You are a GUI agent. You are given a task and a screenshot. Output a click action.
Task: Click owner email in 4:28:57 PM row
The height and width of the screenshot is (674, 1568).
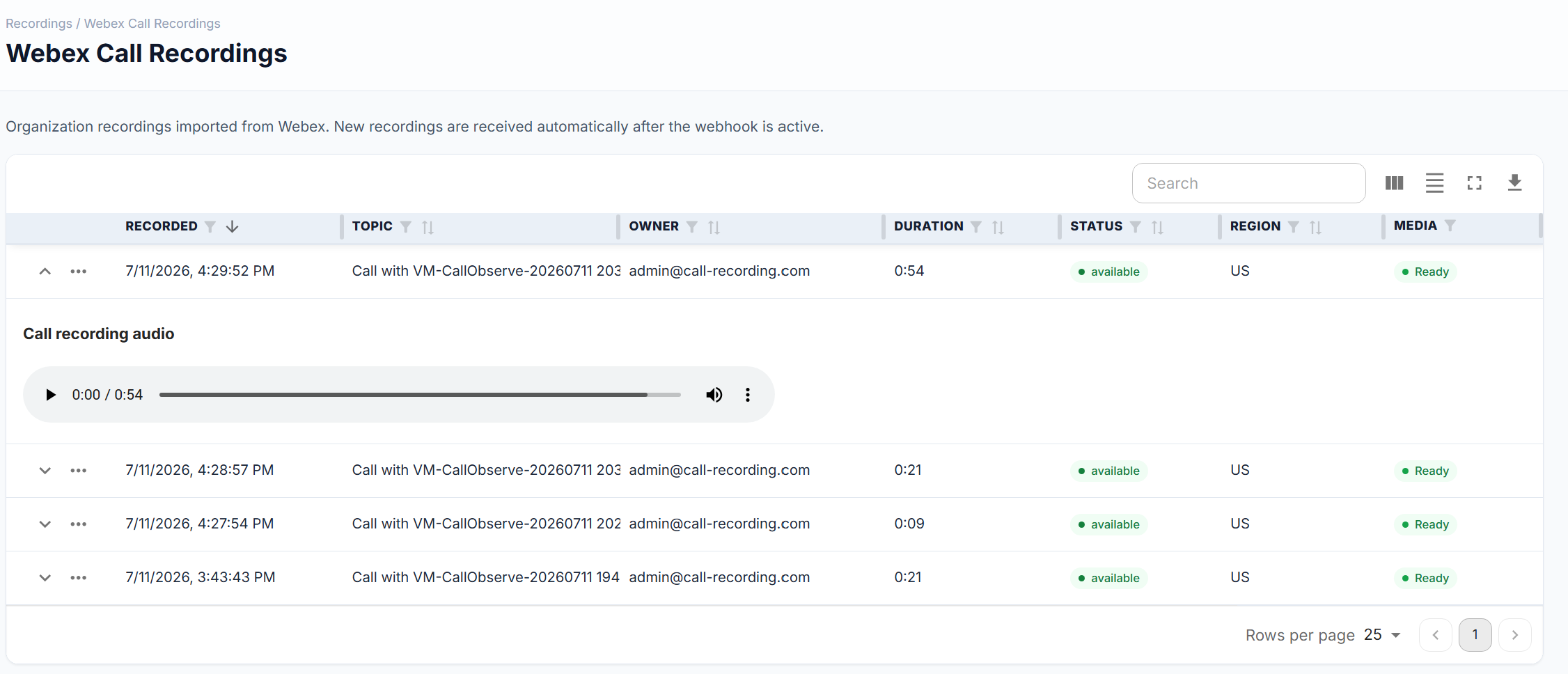click(719, 470)
